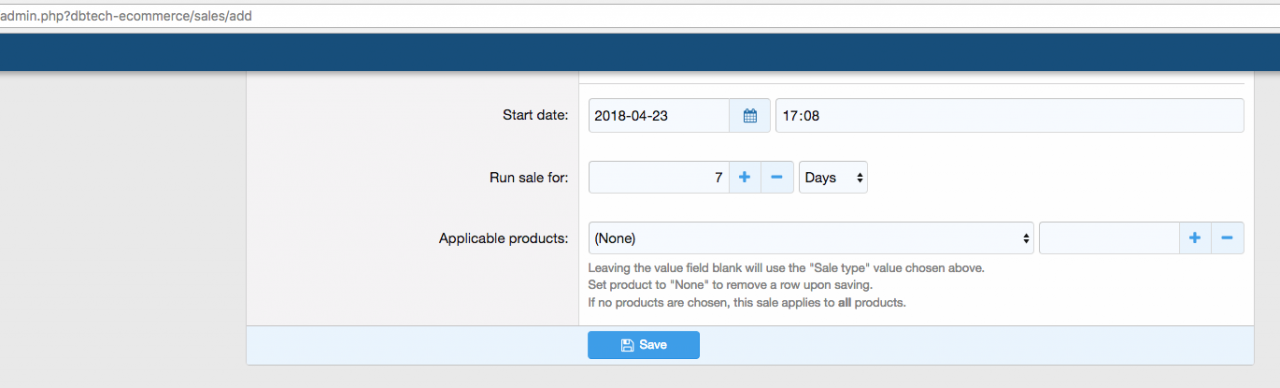Open the Start date calendar picker icon
This screenshot has height=388, width=1280.
tap(750, 116)
